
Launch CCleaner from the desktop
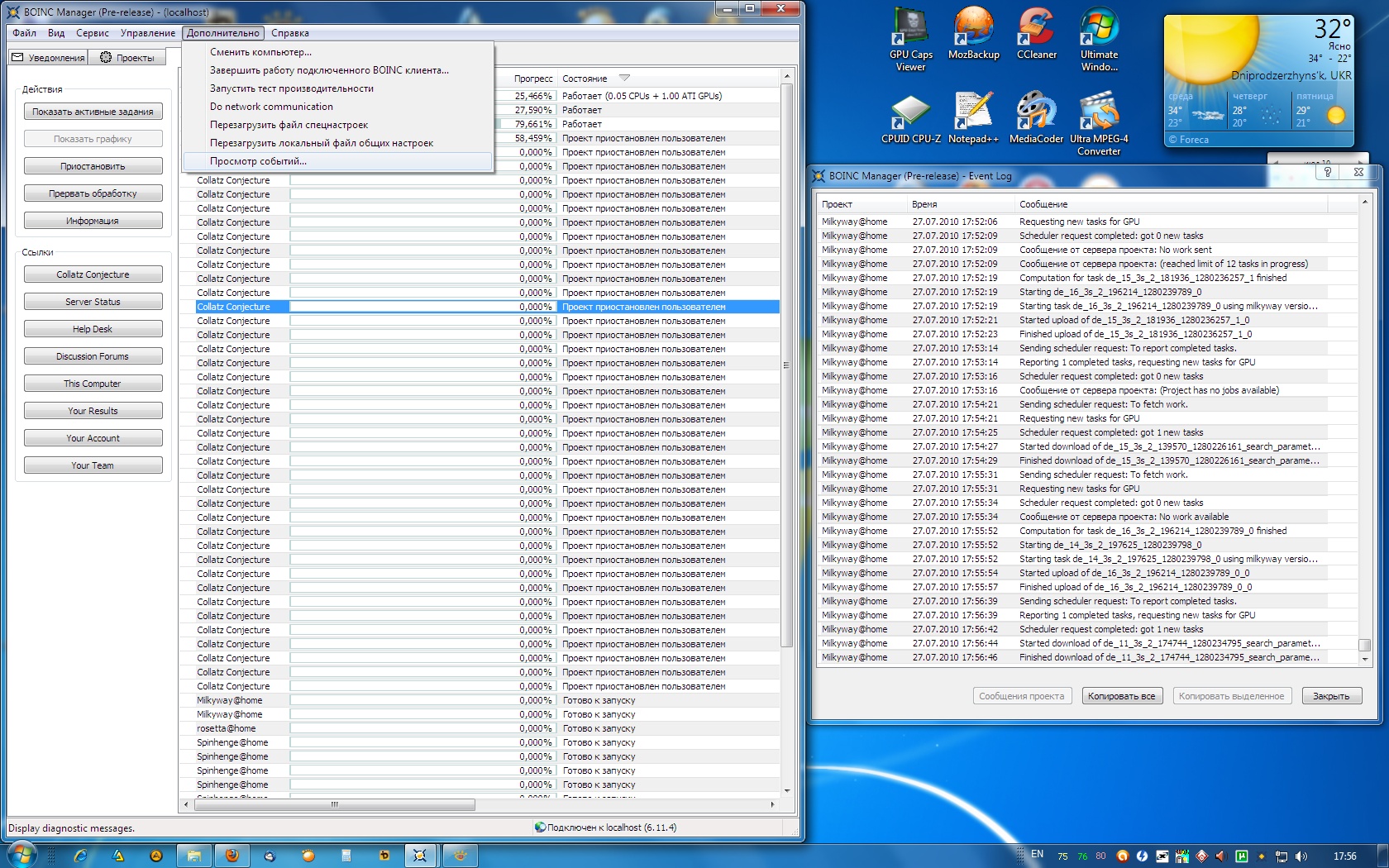(x=1037, y=34)
